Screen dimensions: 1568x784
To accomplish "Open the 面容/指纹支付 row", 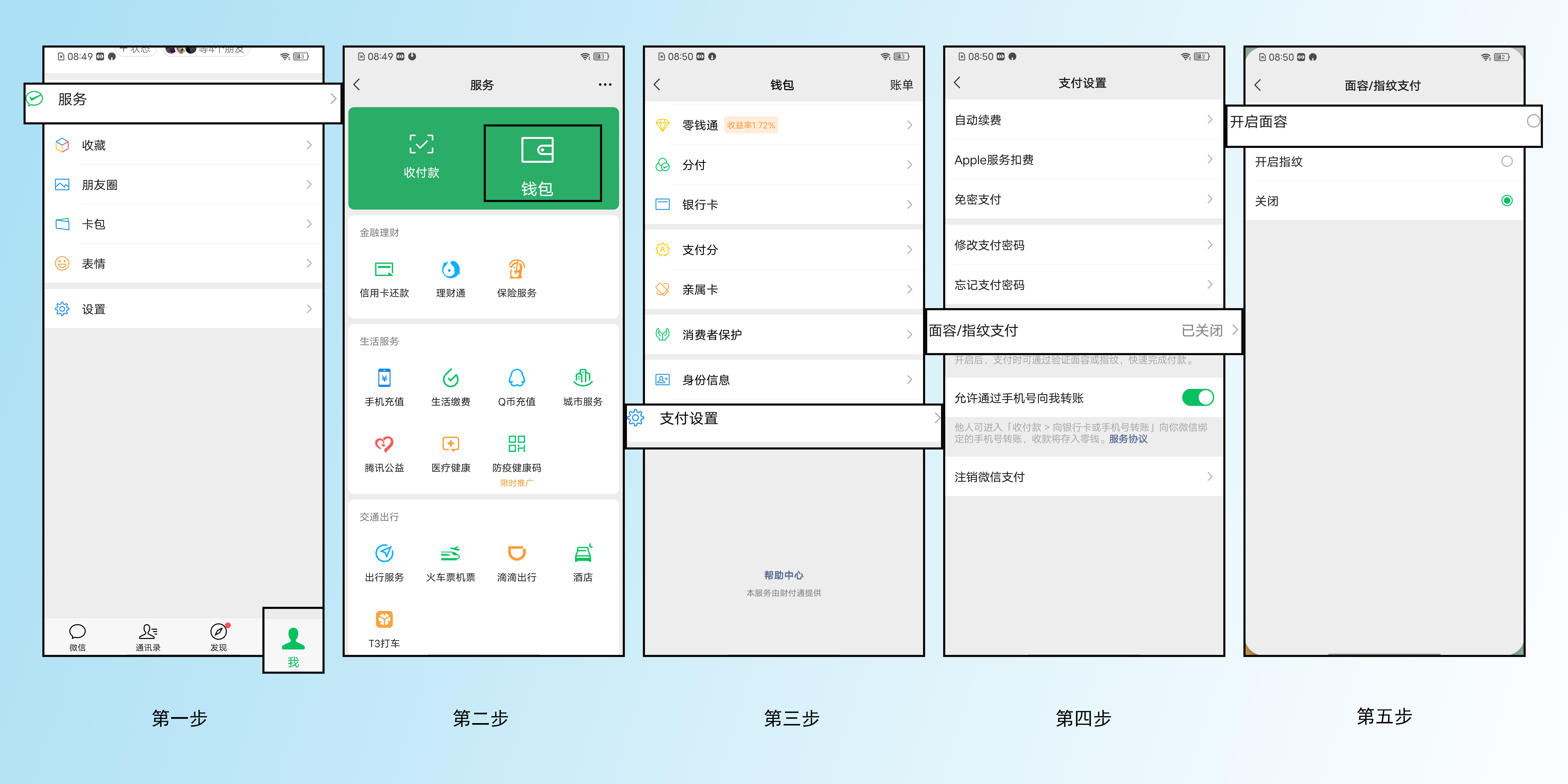I will [x=1083, y=331].
